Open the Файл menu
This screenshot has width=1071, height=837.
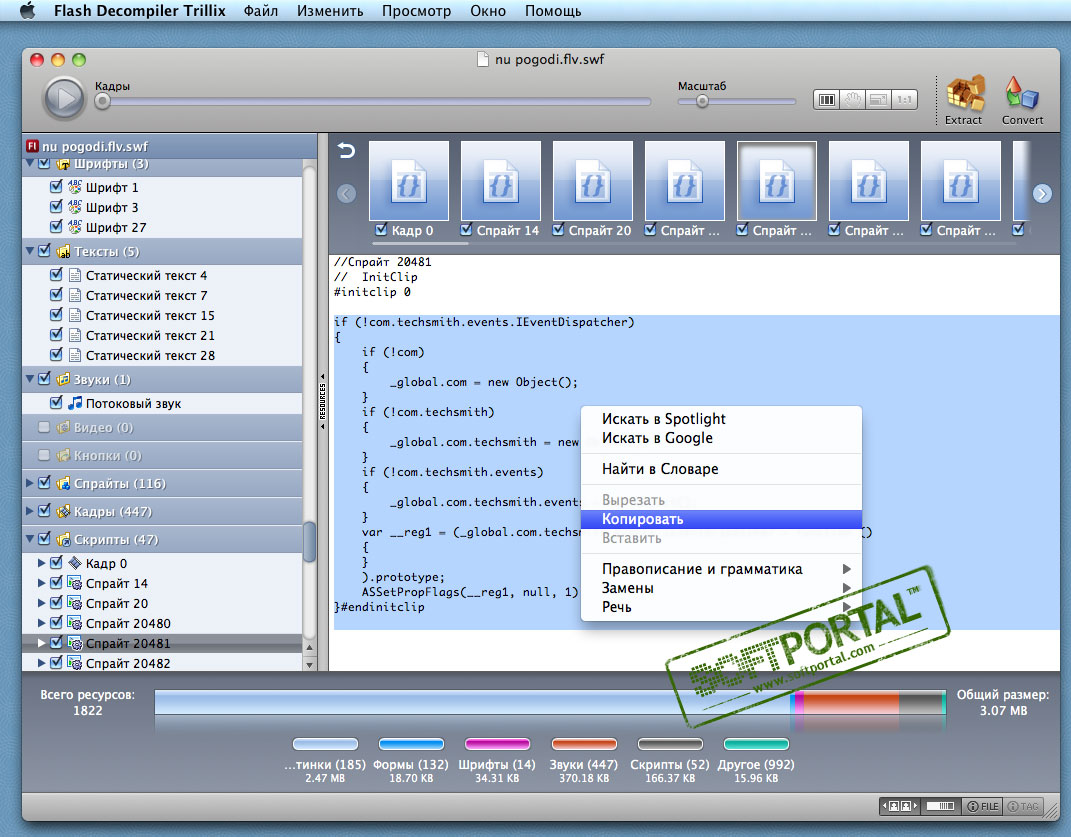pyautogui.click(x=261, y=11)
